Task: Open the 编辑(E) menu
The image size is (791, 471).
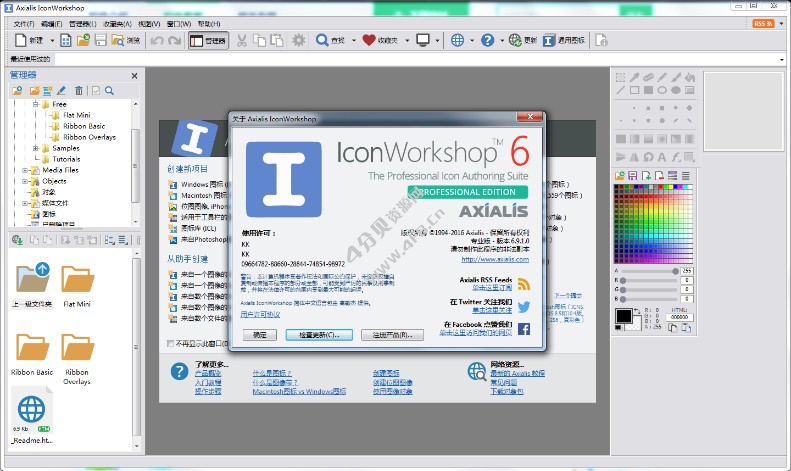Action: click(x=51, y=24)
